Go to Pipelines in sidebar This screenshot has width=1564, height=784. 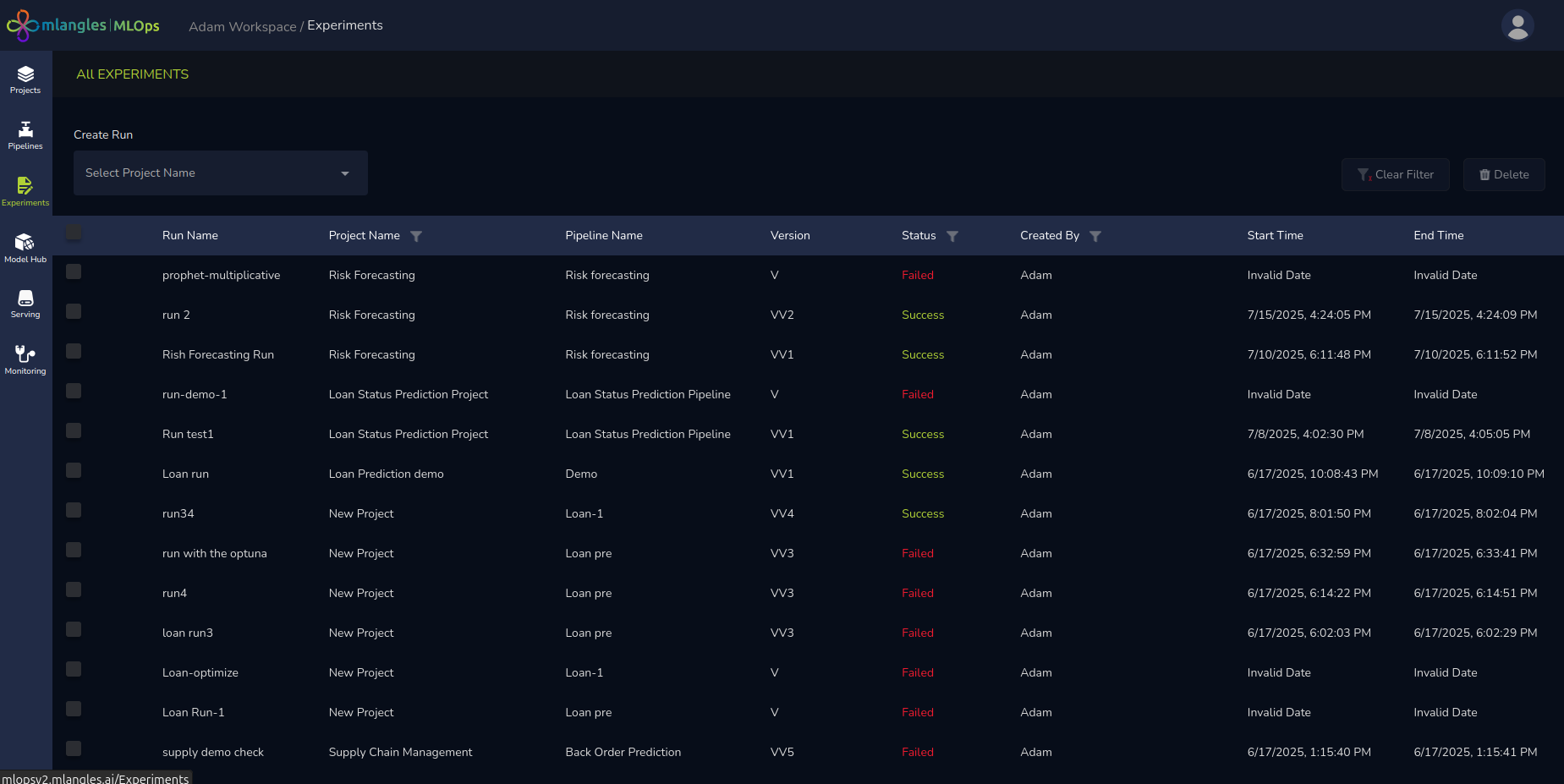tap(25, 135)
